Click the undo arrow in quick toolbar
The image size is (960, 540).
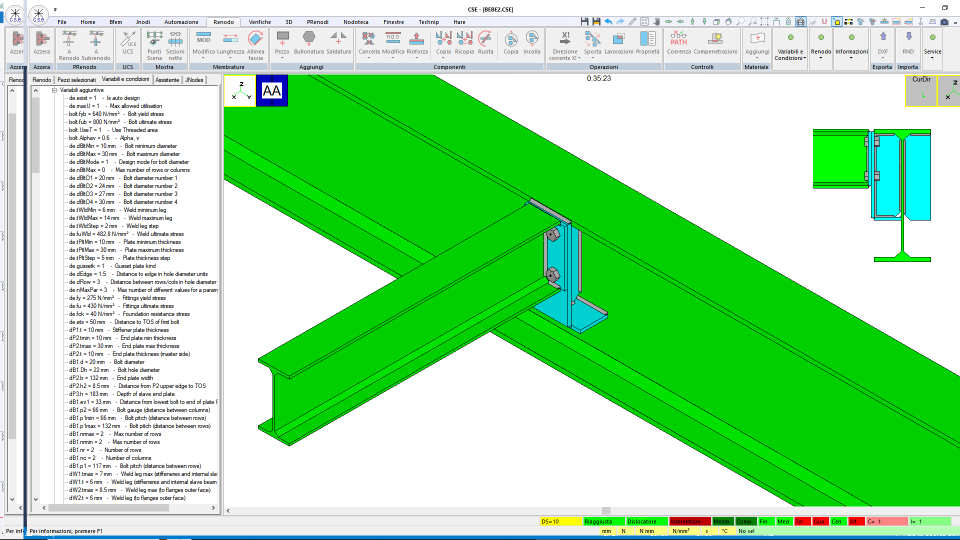(x=609, y=21)
